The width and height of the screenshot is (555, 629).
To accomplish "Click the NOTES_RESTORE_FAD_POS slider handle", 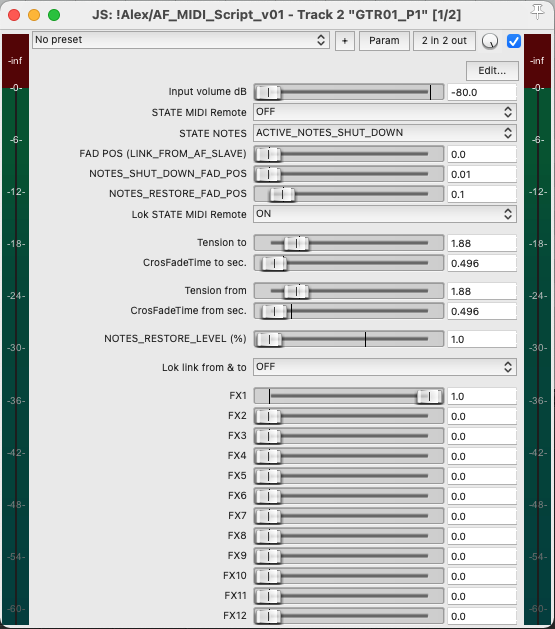I will 282,195.
